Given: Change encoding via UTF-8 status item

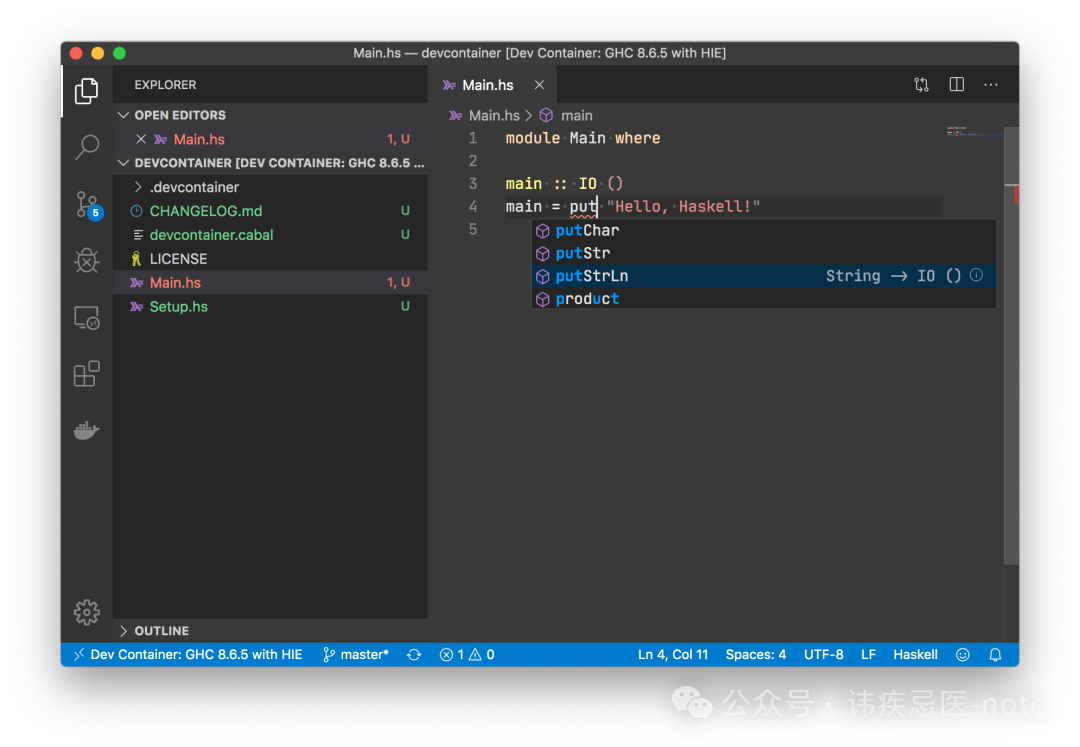Looking at the screenshot, I should [824, 655].
